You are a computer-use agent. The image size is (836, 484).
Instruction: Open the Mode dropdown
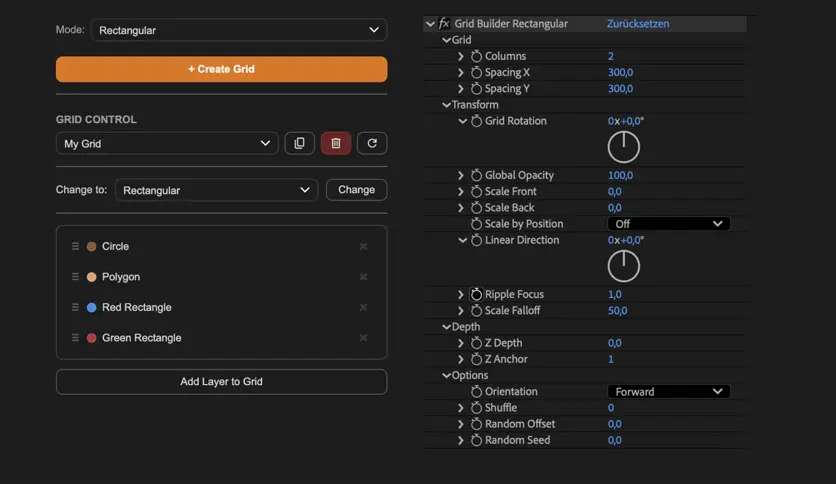tap(239, 30)
